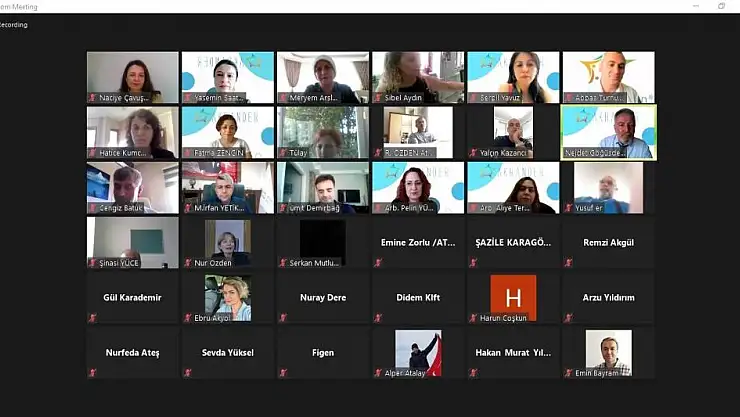
Task: Select the Didem Kİft name tile
Action: click(418, 297)
